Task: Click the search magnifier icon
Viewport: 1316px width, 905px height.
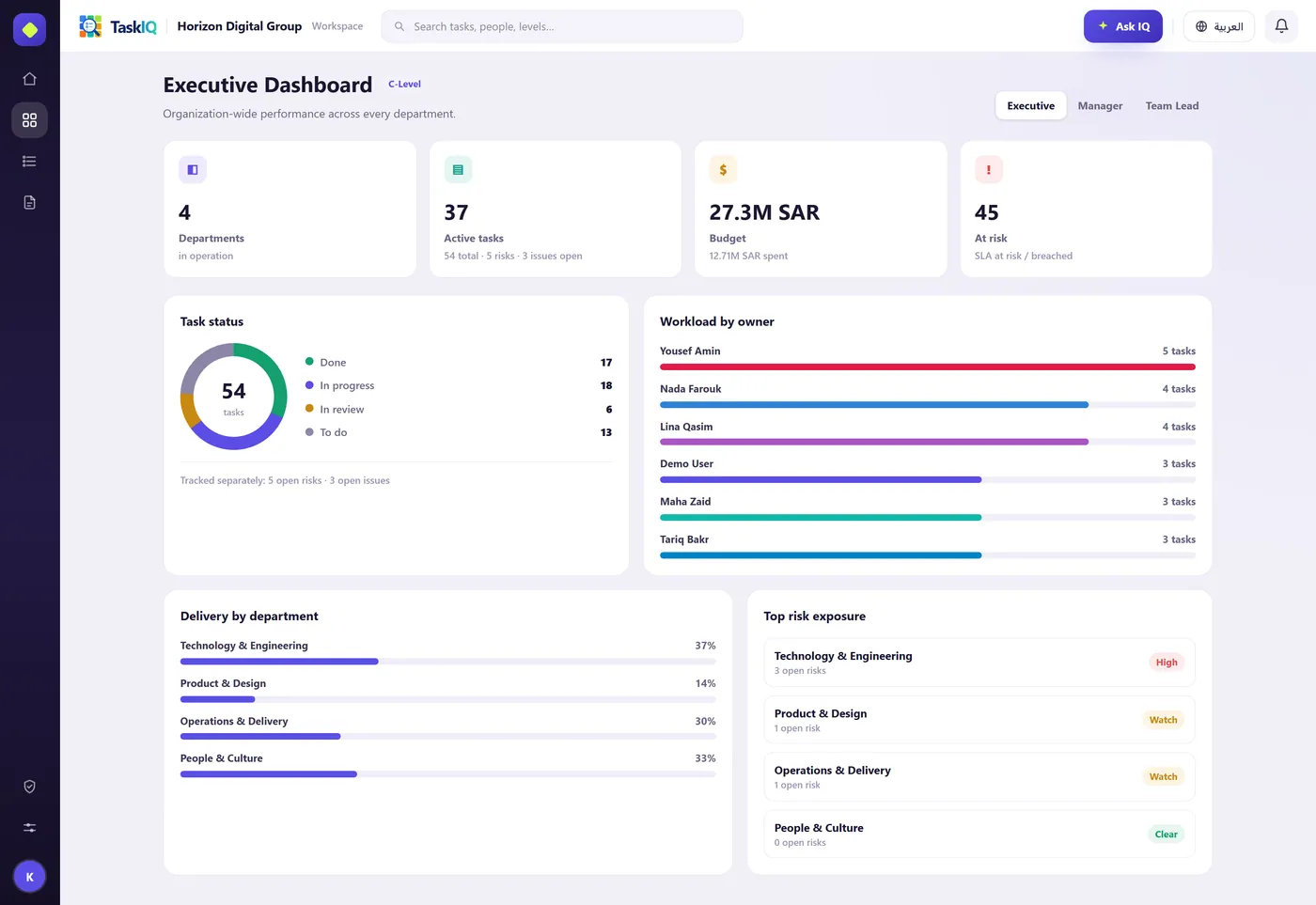Action: [x=399, y=26]
